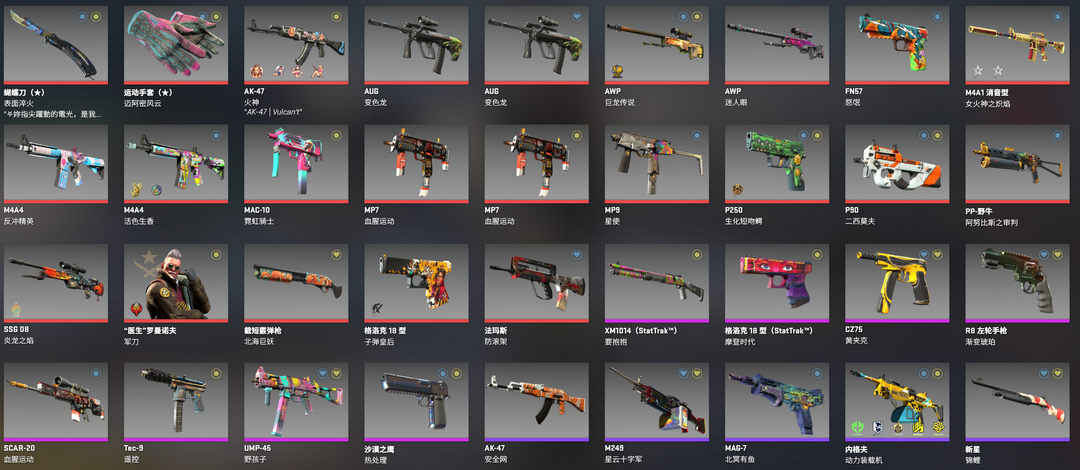Click the yellow T badge on AK-47 火神
Viewport: 1080px width, 470px height.
[x=336, y=17]
